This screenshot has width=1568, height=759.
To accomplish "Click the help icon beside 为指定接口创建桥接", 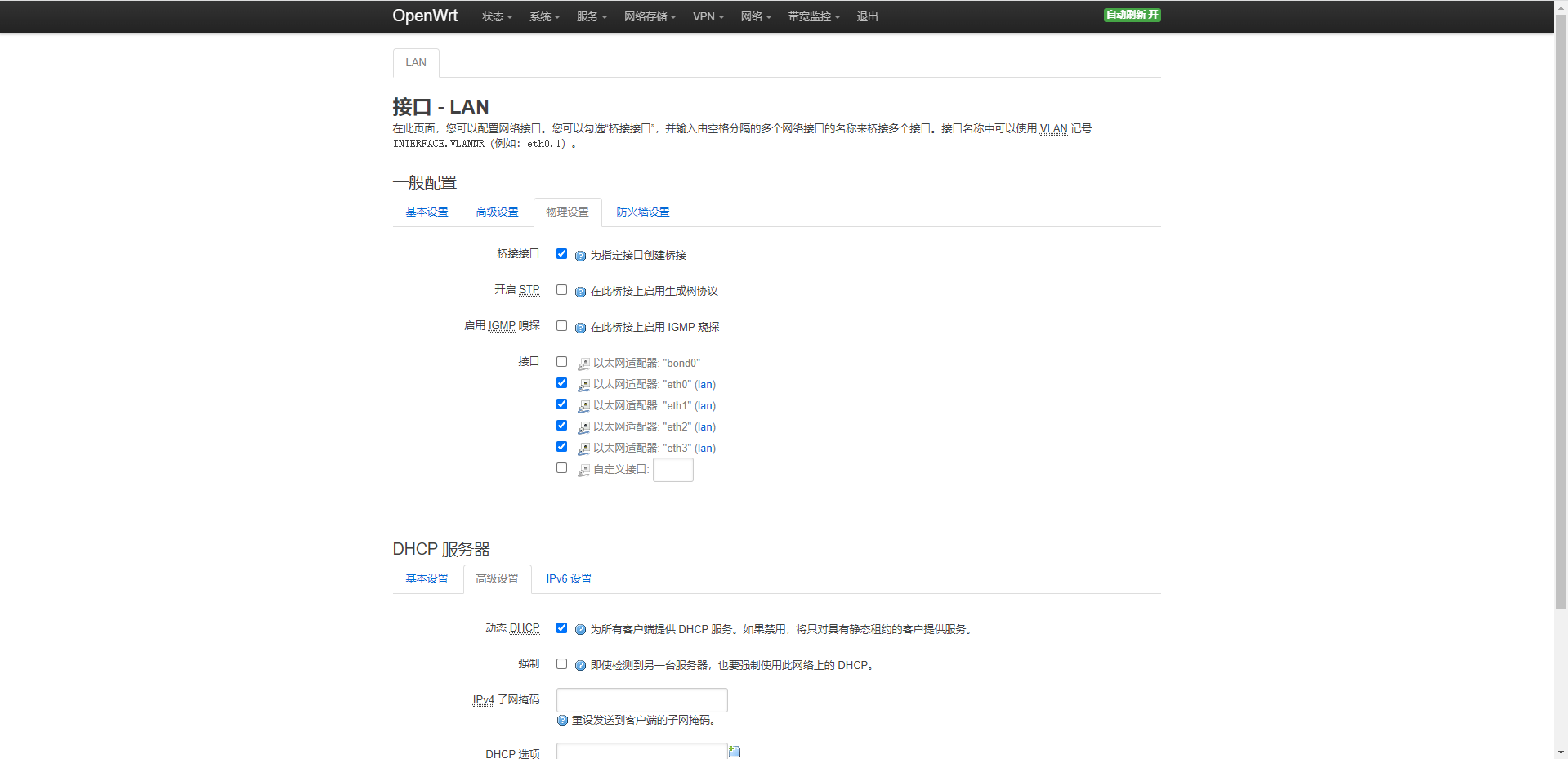I will coord(580,256).
